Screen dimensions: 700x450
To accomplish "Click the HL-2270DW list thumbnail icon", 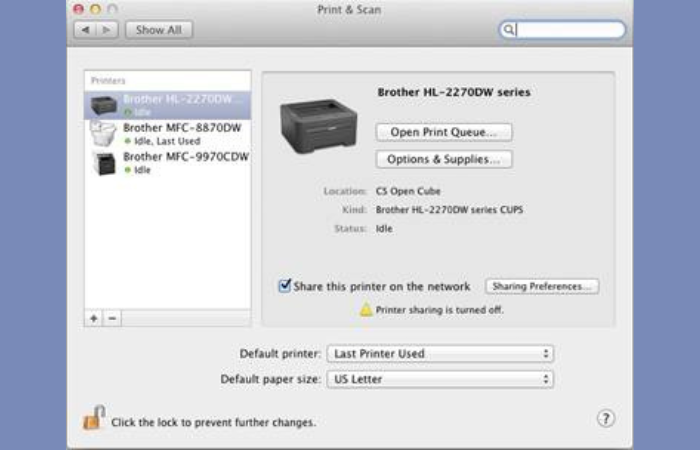I will [104, 105].
